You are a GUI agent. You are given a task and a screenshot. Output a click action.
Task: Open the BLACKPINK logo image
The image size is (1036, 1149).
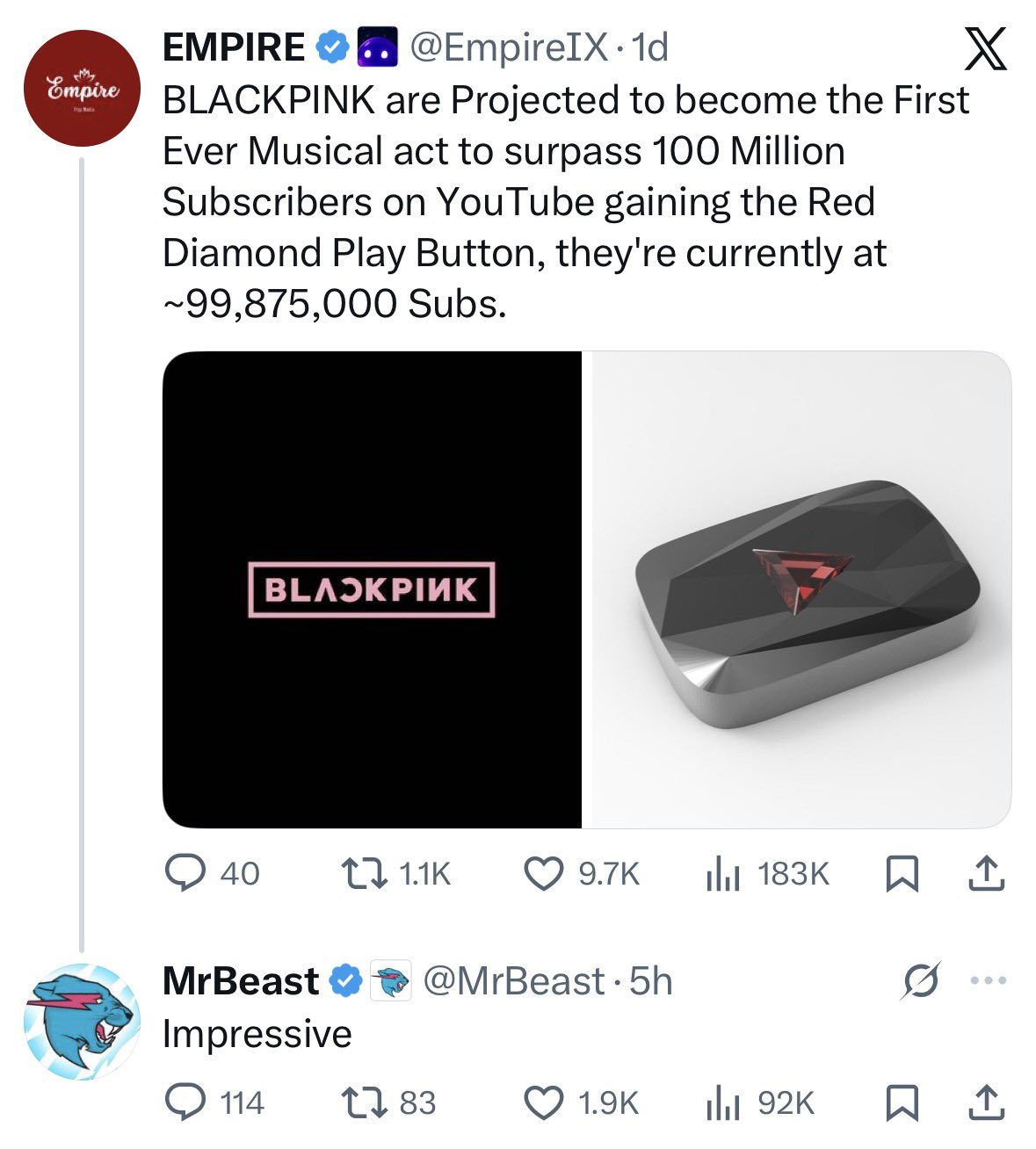pos(373,589)
